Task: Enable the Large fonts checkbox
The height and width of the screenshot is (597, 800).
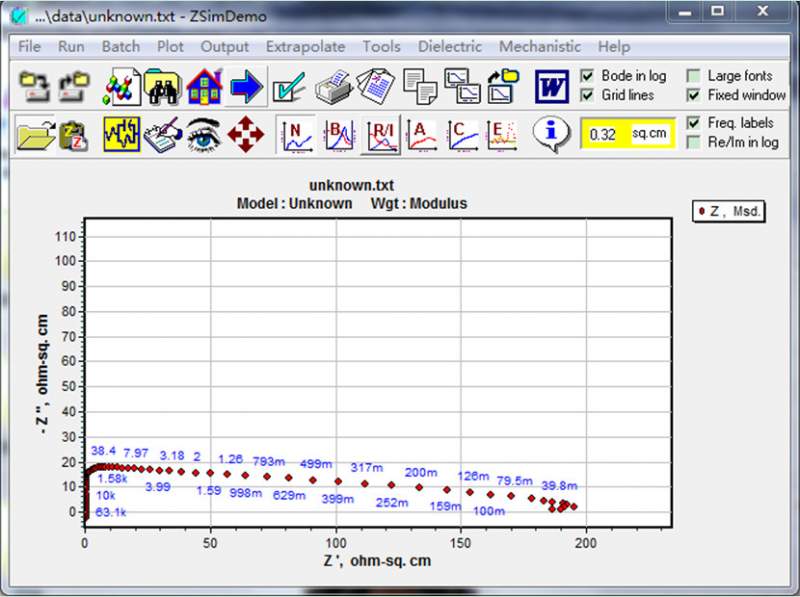Action: coord(693,76)
